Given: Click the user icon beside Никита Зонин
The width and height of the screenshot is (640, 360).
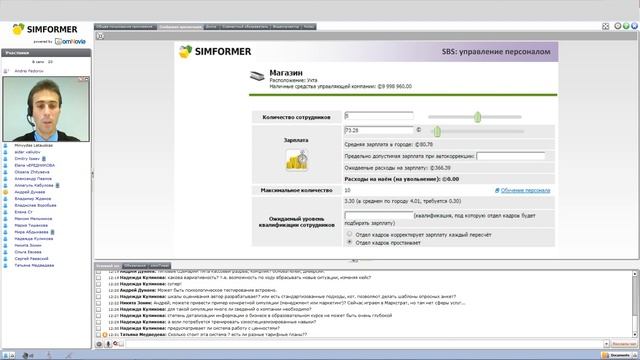Looking at the screenshot, I should pos(6,245).
